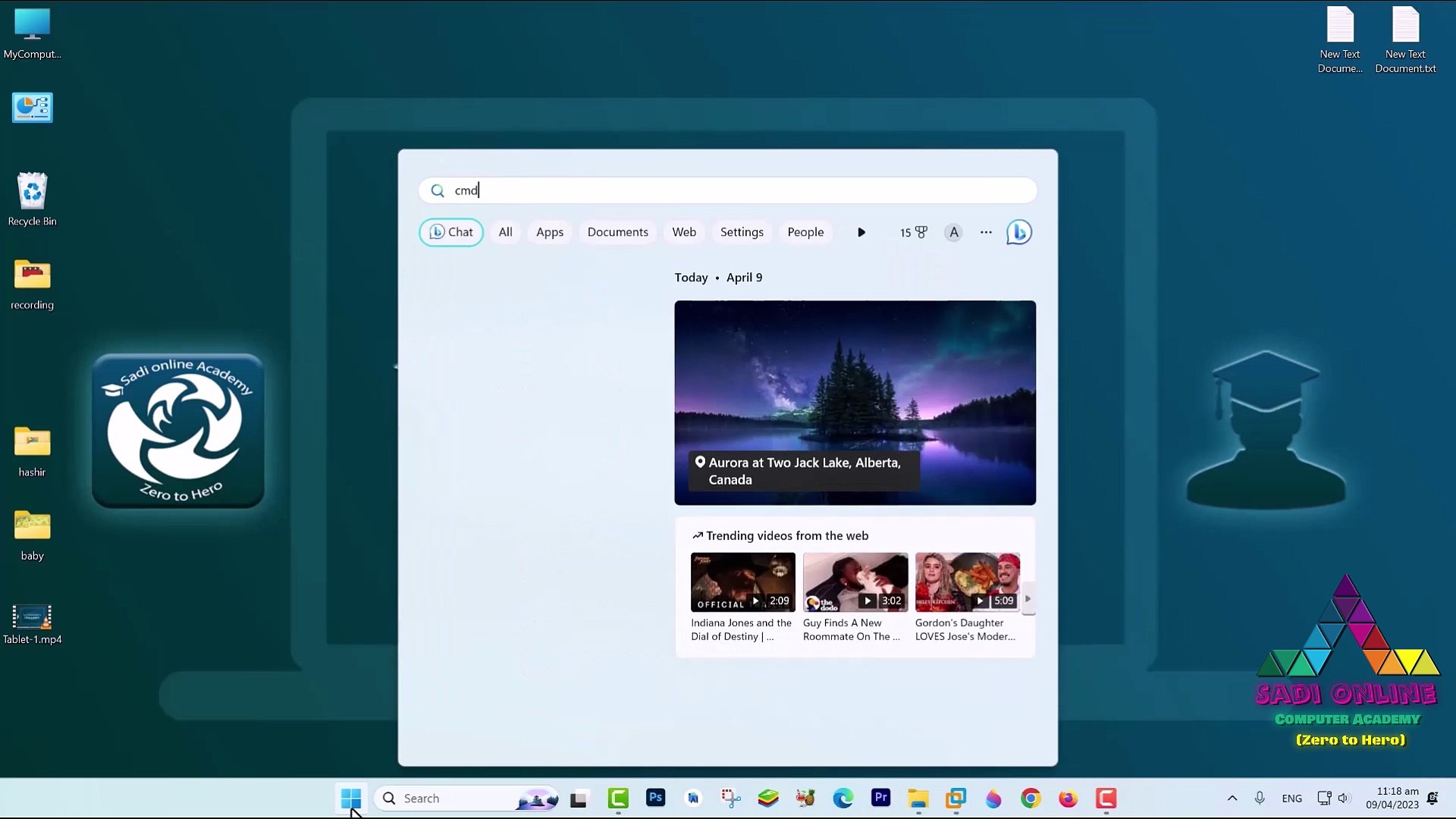Select the Documents filter tab

pos(617,232)
